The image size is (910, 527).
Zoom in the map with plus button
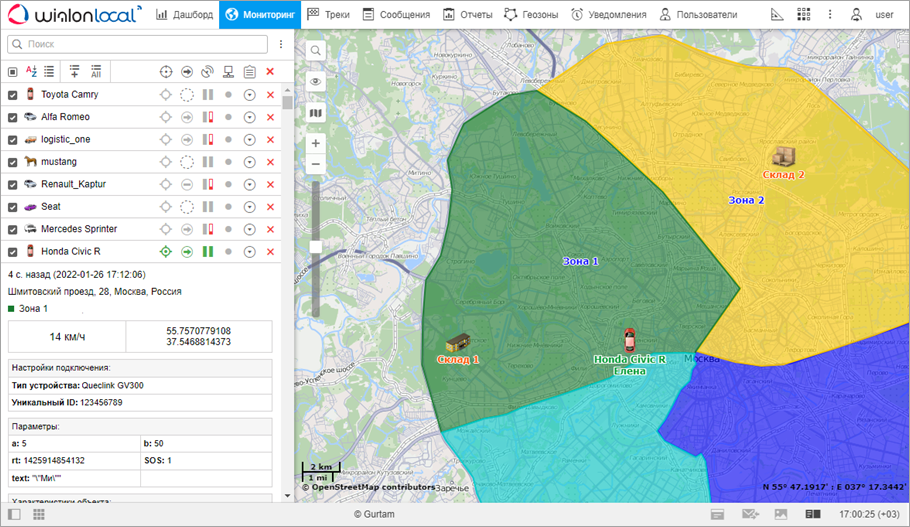(x=316, y=144)
